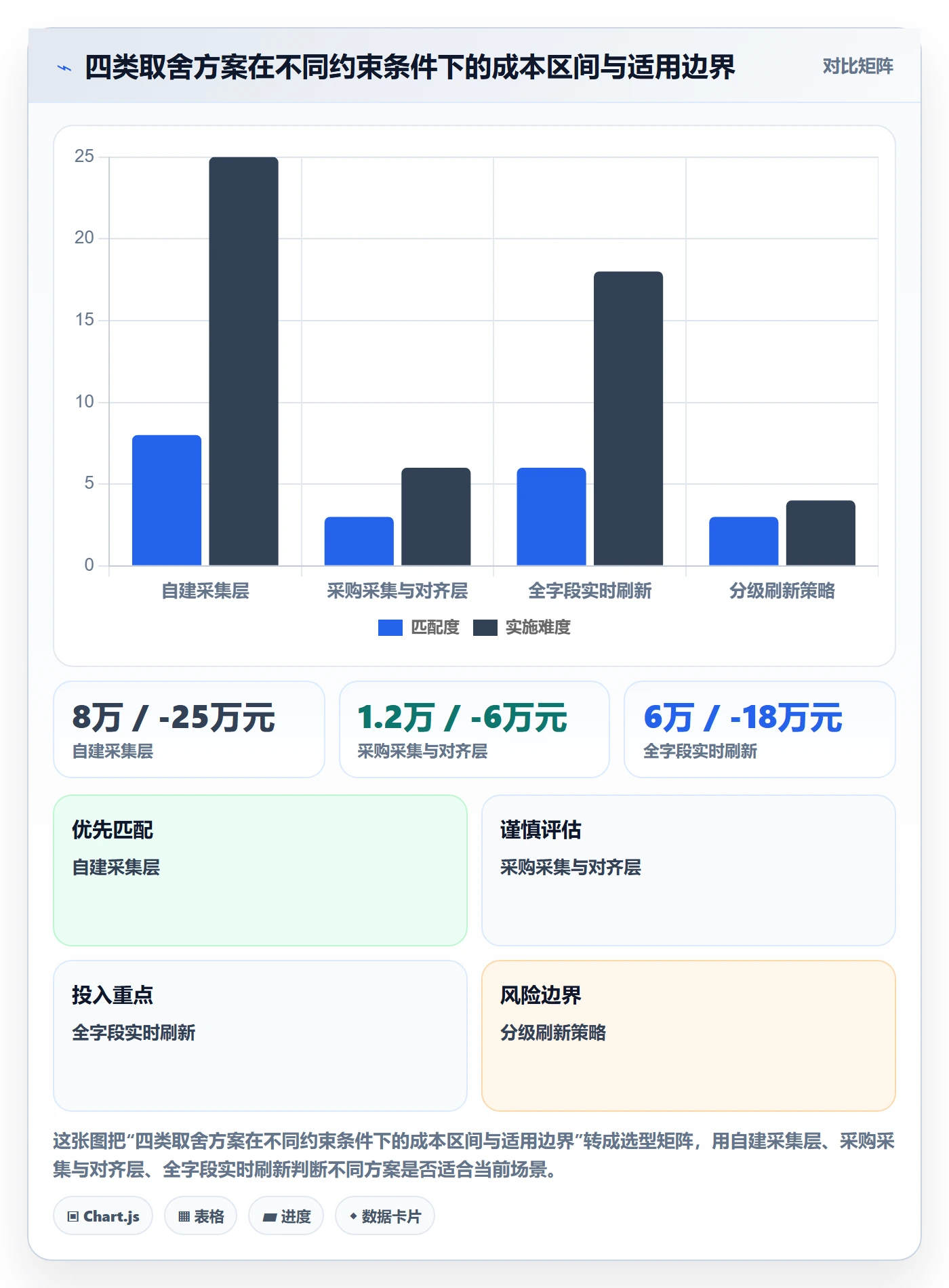Screen dimensions: 949x1288
Task: Click the x-axis label 全字段实时刷新
Action: 590,591
